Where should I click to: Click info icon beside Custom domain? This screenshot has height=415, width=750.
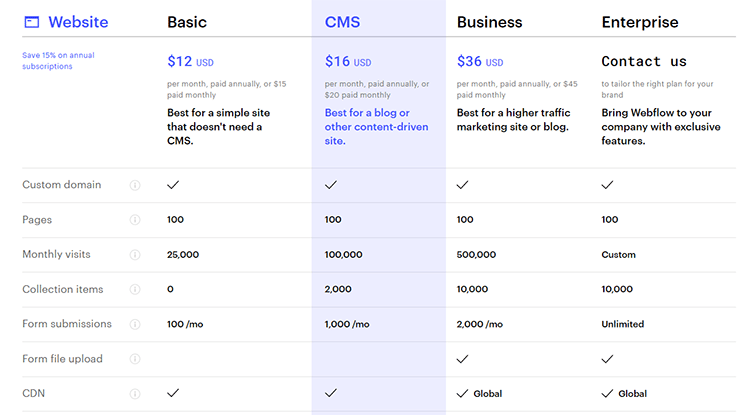point(135,185)
